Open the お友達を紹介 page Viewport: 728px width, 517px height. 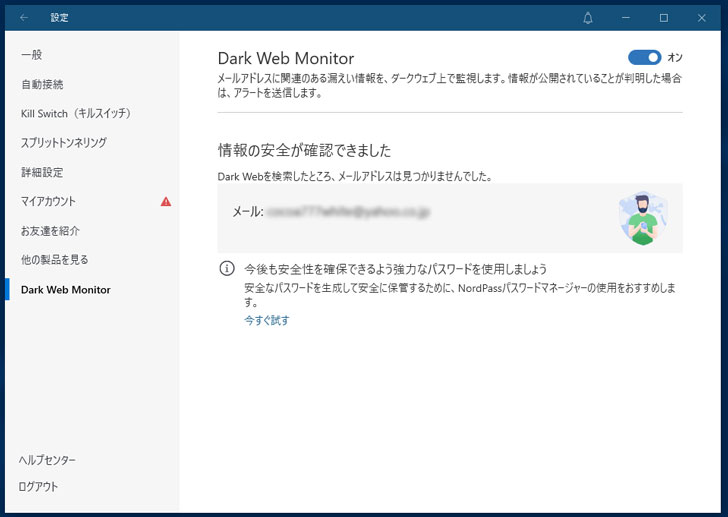50,231
